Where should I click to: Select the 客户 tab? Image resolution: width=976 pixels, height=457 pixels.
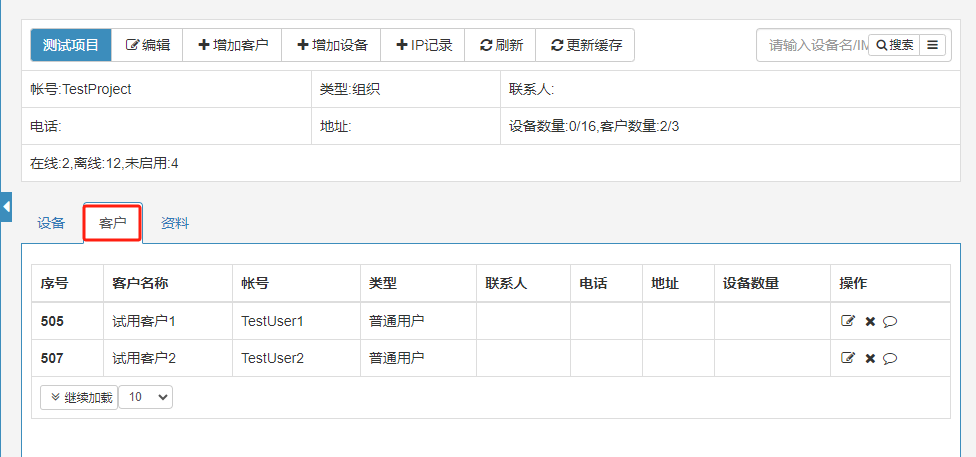tap(112, 223)
